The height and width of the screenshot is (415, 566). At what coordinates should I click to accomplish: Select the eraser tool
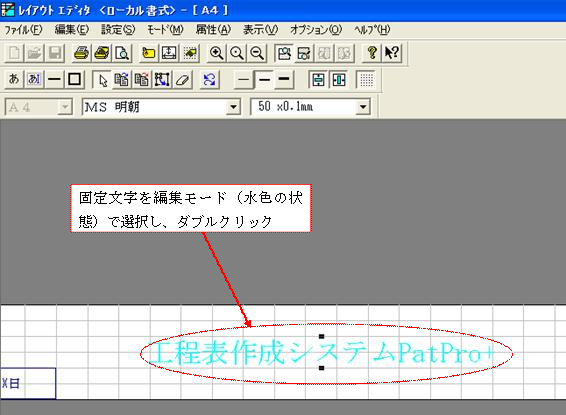click(182, 79)
